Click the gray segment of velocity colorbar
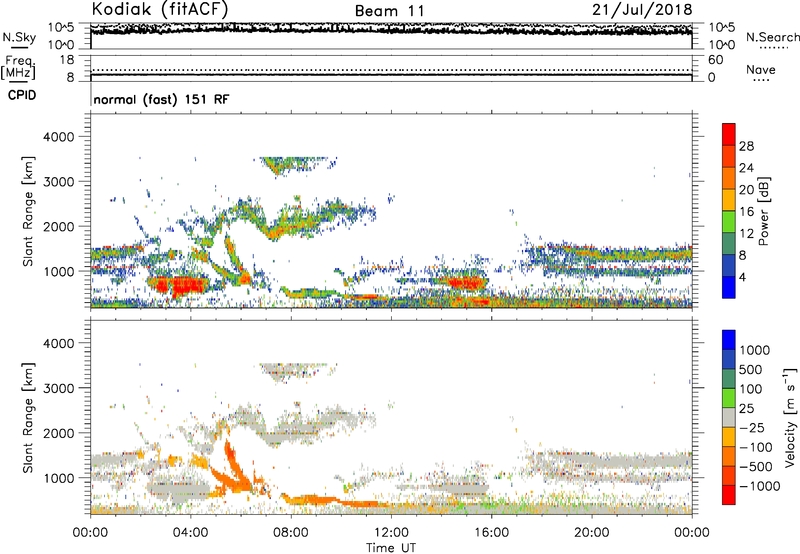 coord(729,418)
